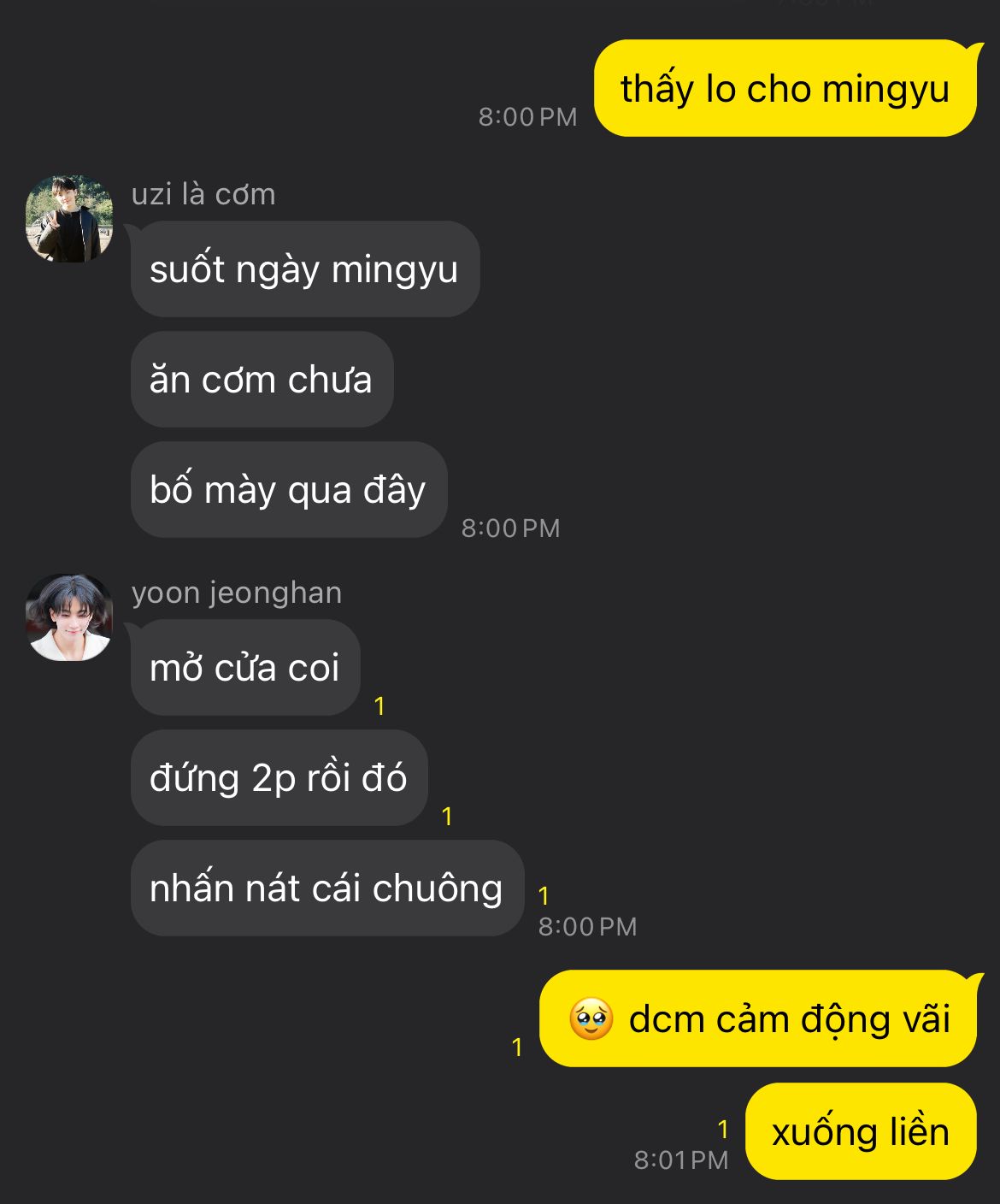Tap the 8:01 PM timestamp
1000x1204 pixels.
click(x=681, y=1160)
